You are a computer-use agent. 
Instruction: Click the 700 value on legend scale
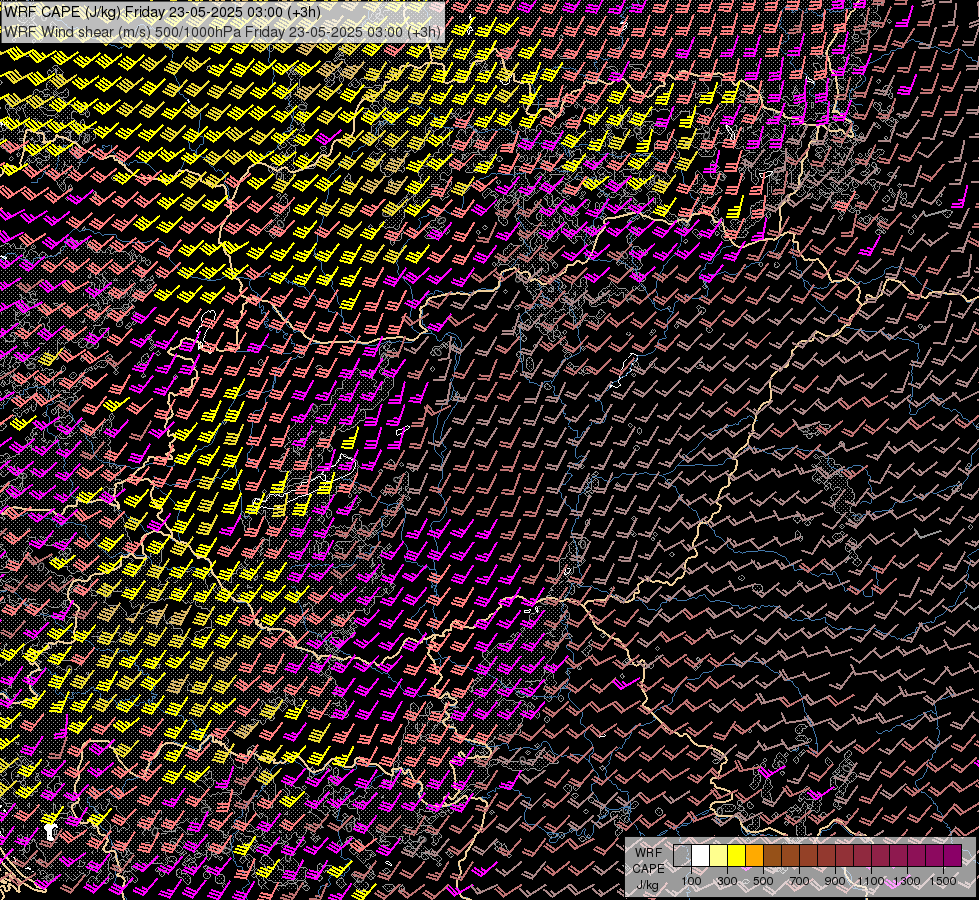pyautogui.click(x=799, y=881)
